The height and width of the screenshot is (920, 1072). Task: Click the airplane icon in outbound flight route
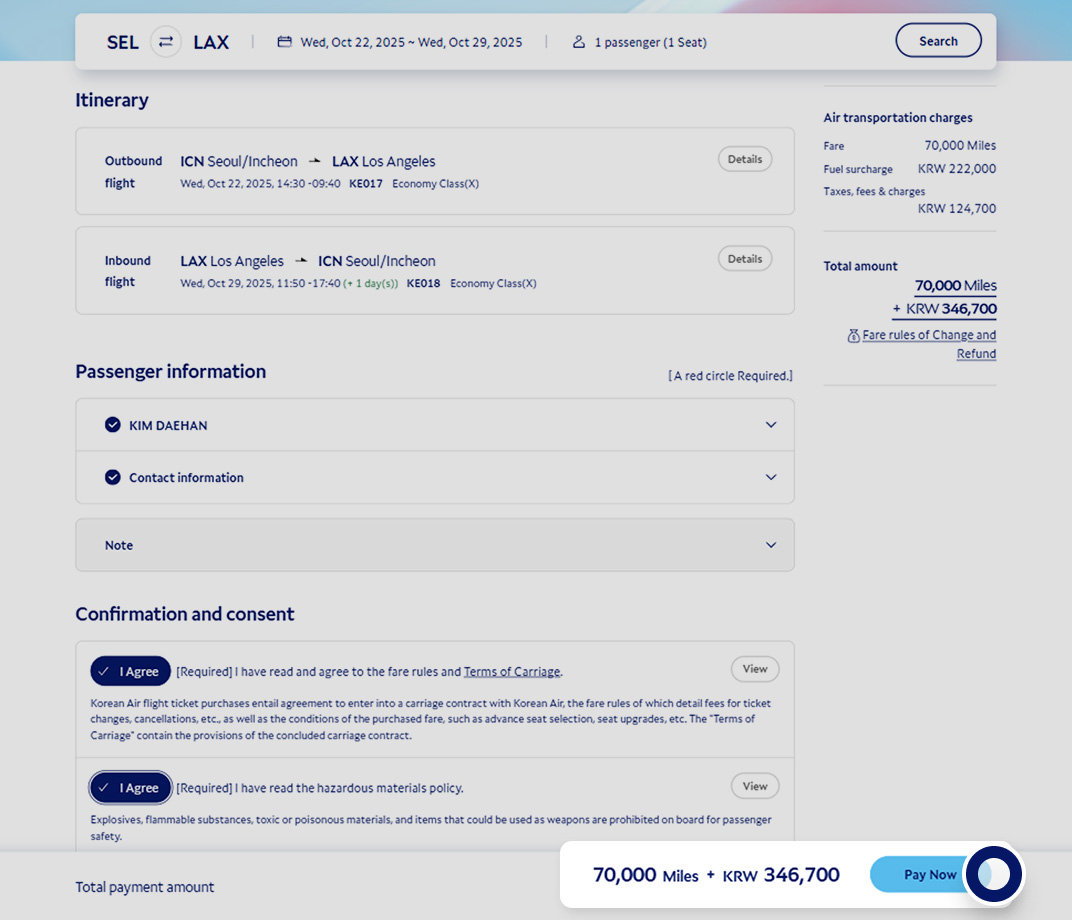pos(315,161)
